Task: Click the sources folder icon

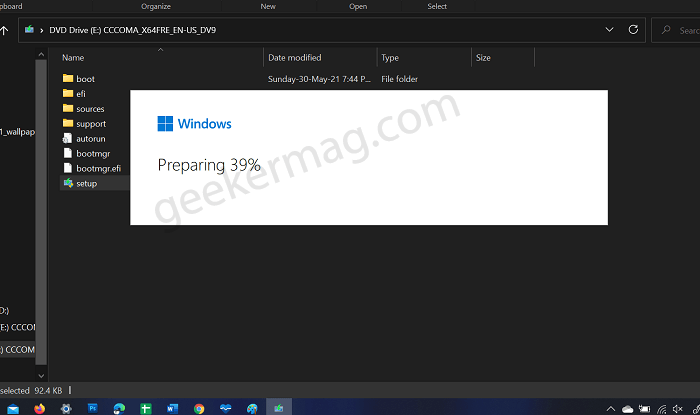Action: coord(68,108)
